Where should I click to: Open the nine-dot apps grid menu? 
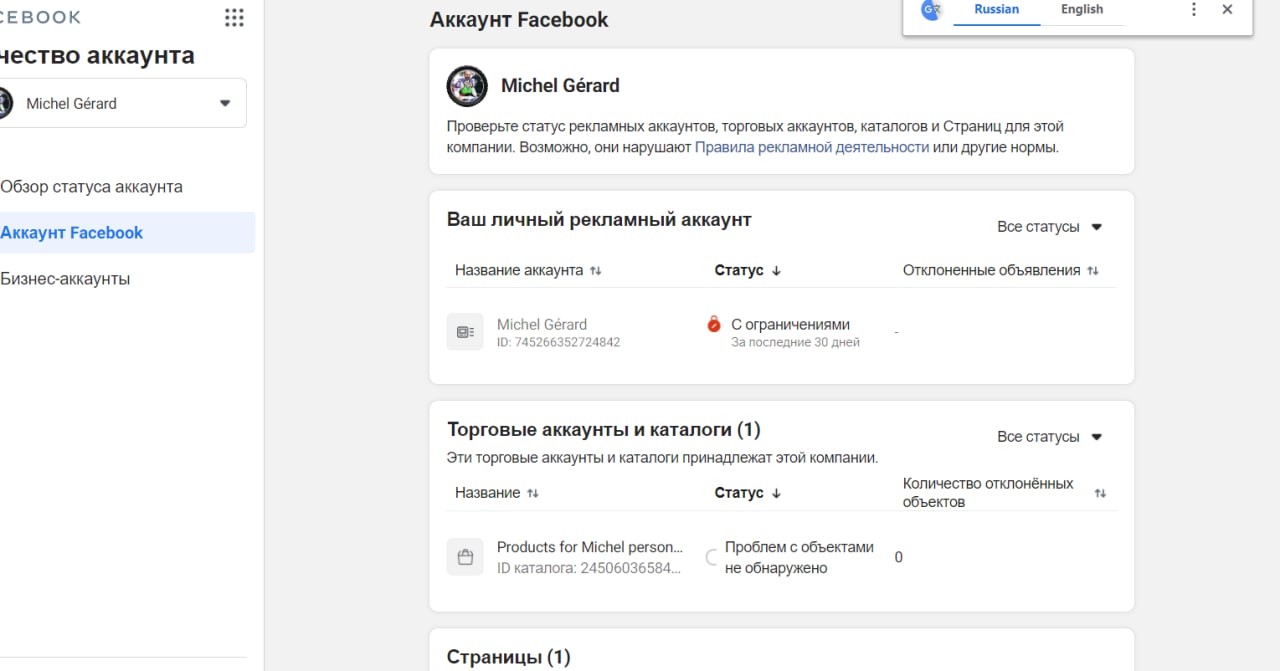(x=234, y=17)
